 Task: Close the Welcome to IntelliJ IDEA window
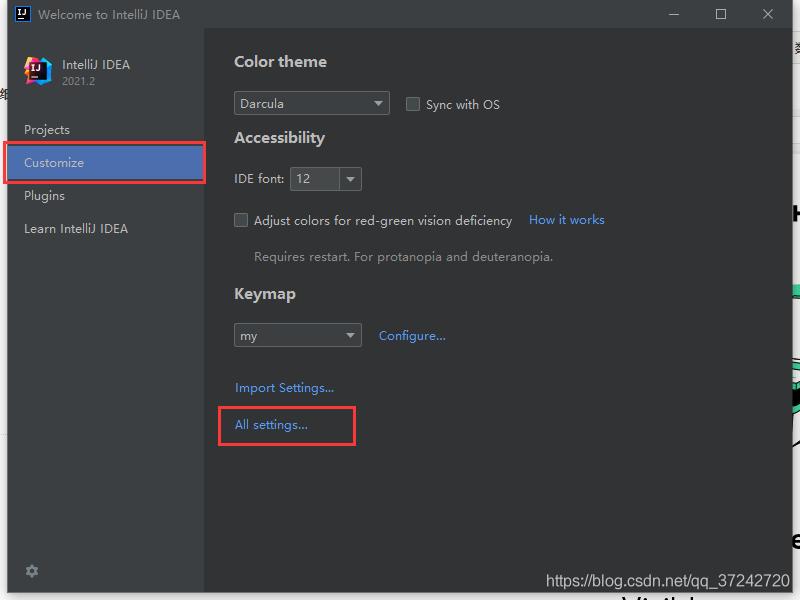pos(768,14)
